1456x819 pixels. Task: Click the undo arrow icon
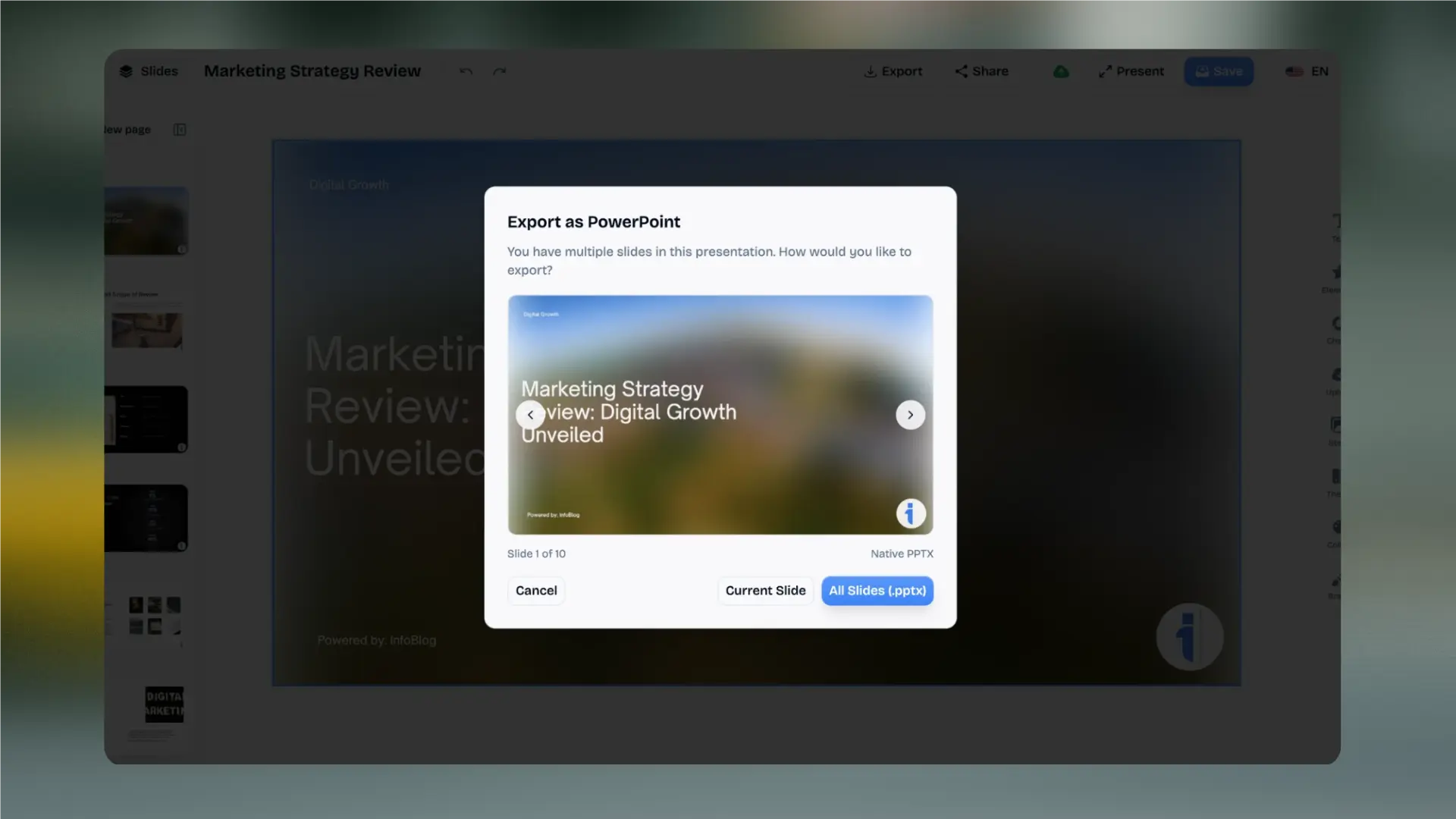click(466, 71)
